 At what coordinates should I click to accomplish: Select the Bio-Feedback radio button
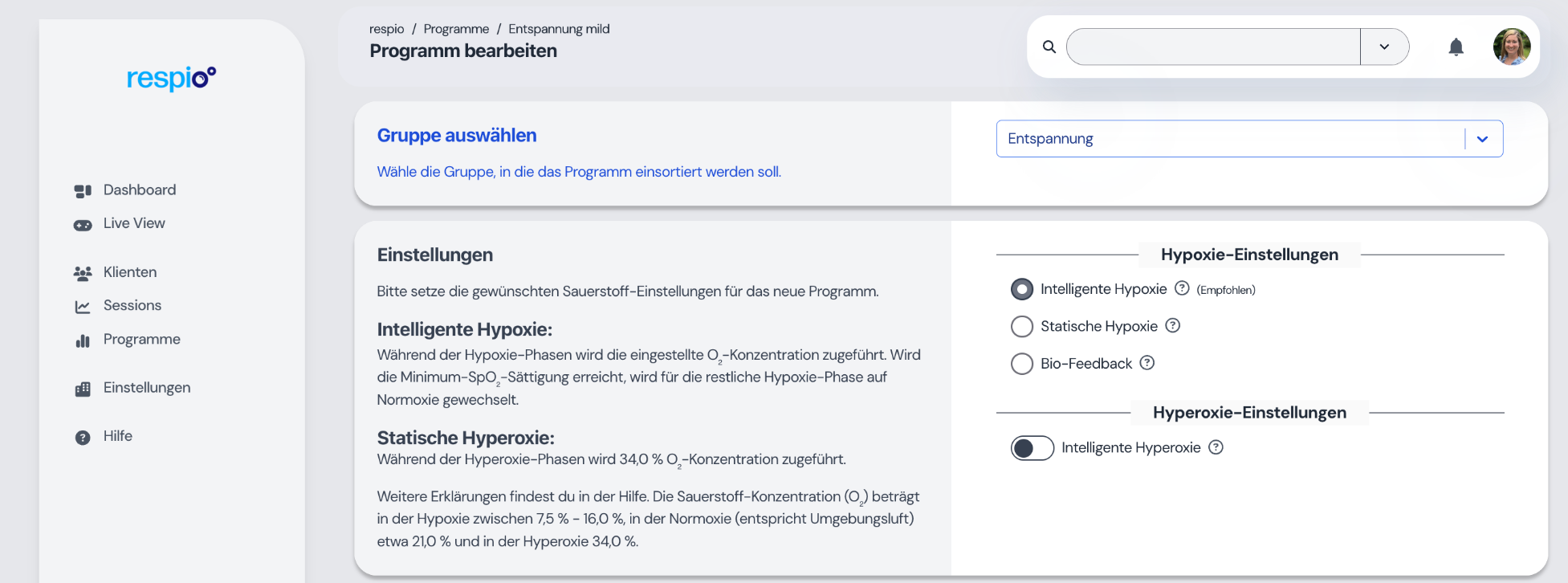(1022, 364)
